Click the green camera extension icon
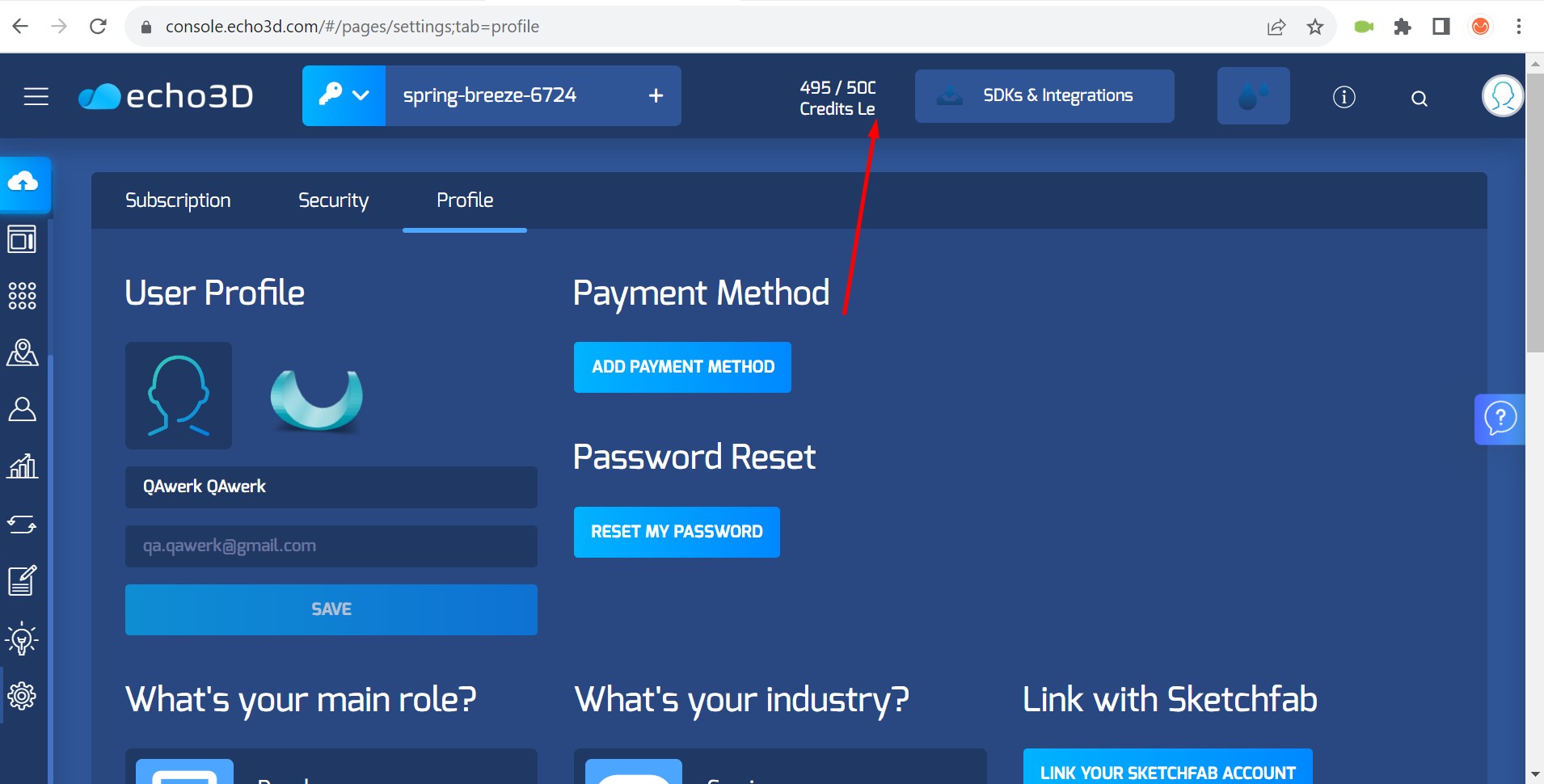 click(x=1364, y=27)
